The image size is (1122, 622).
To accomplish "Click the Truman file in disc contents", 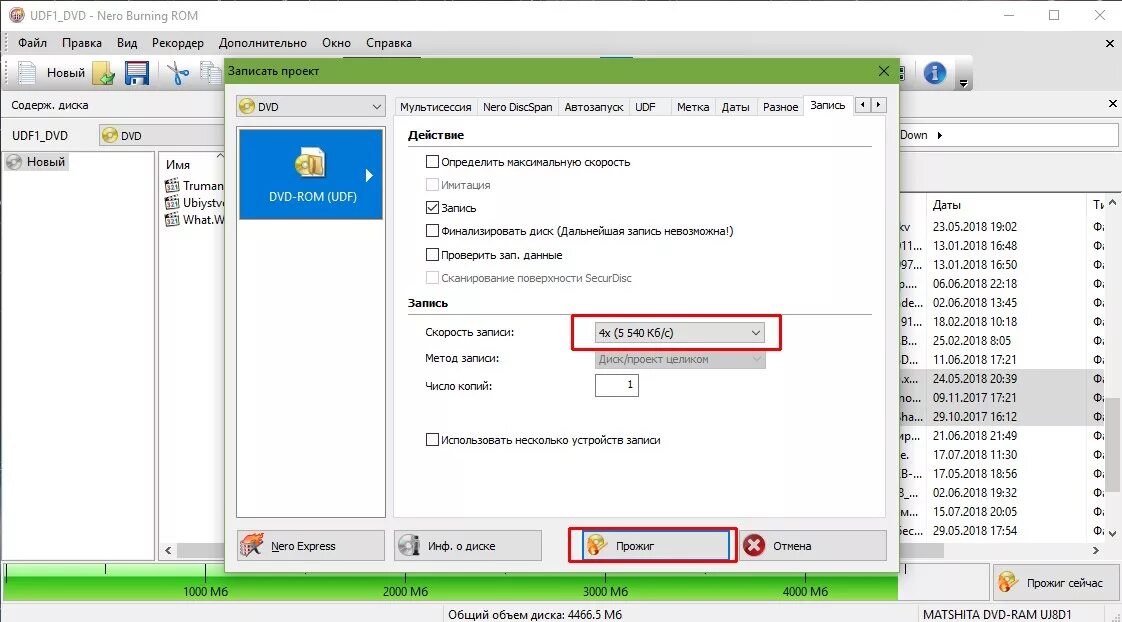I will (x=195, y=185).
